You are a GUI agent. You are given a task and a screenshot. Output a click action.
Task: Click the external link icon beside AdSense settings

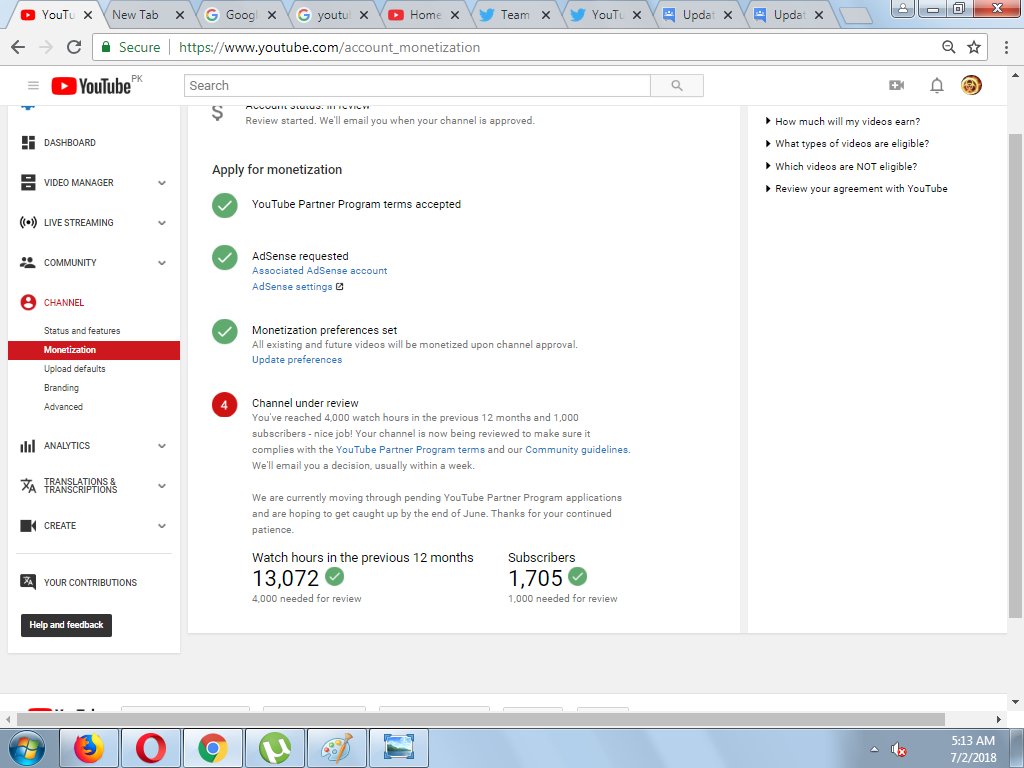coord(340,287)
